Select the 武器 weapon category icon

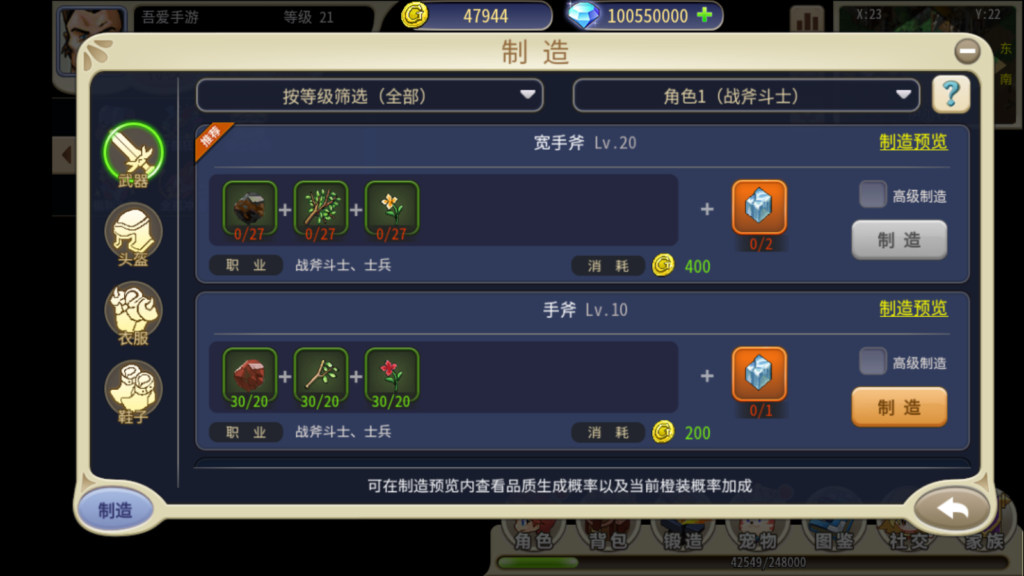tap(133, 154)
